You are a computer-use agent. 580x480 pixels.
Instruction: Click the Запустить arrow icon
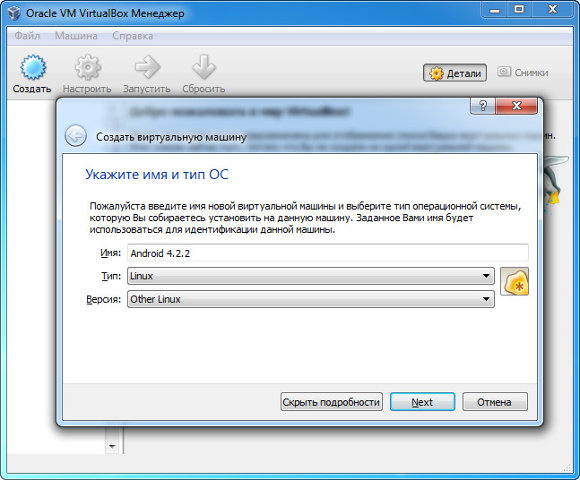coord(147,67)
